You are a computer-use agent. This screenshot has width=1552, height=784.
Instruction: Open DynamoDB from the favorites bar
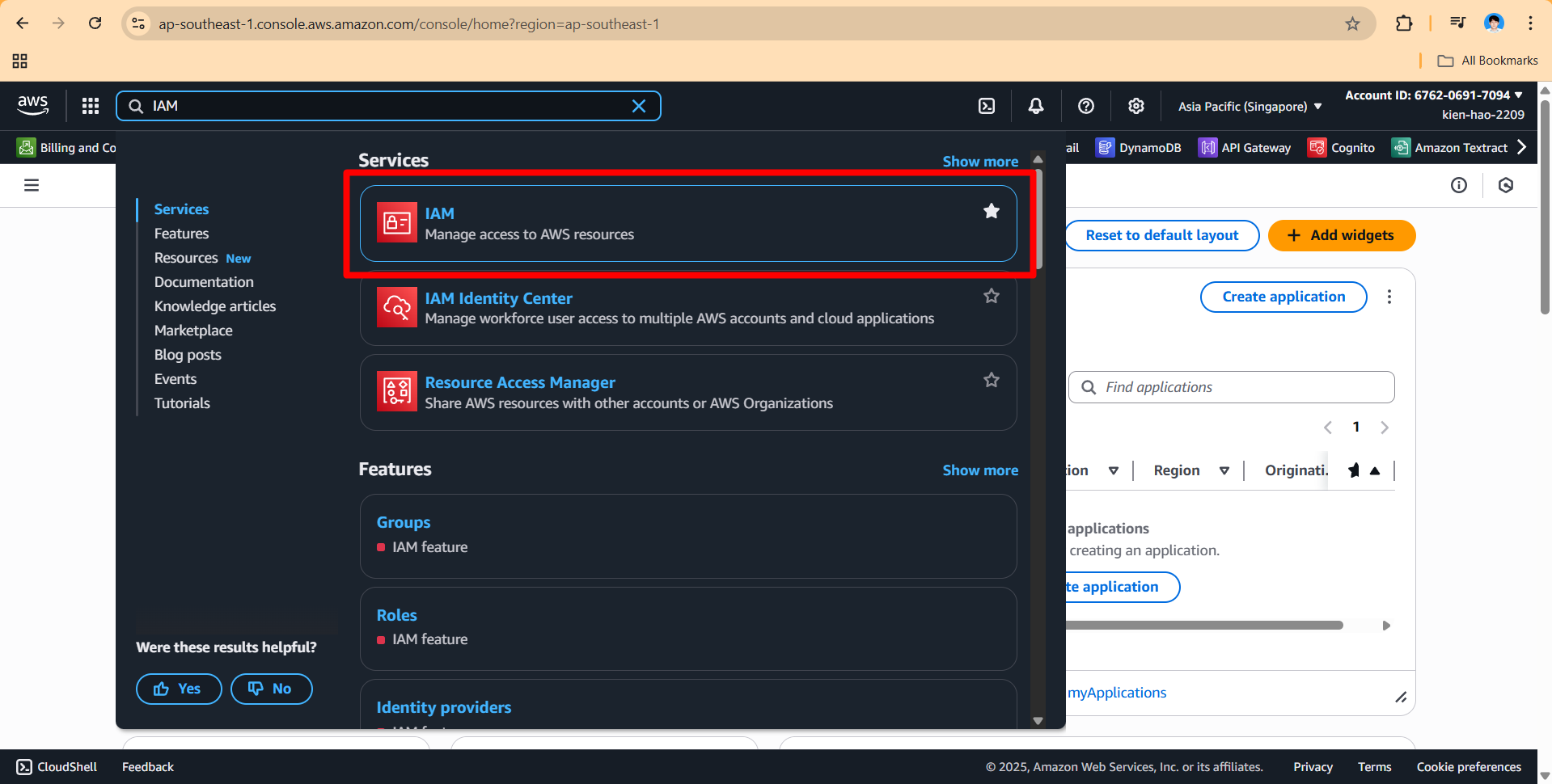click(x=1139, y=147)
